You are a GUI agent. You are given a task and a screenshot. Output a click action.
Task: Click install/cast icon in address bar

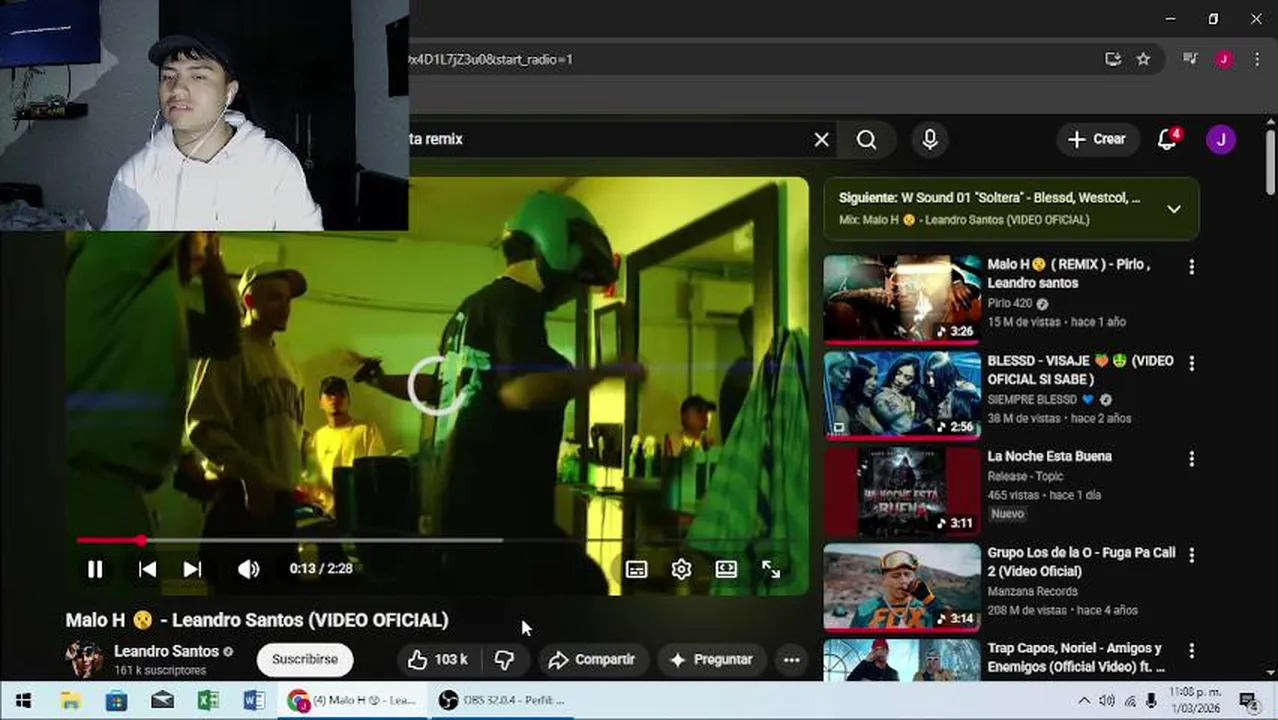click(1113, 60)
